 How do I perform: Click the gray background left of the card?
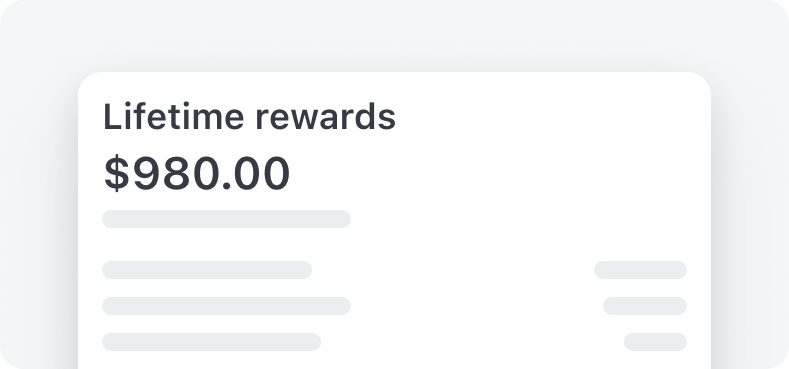pos(38,222)
